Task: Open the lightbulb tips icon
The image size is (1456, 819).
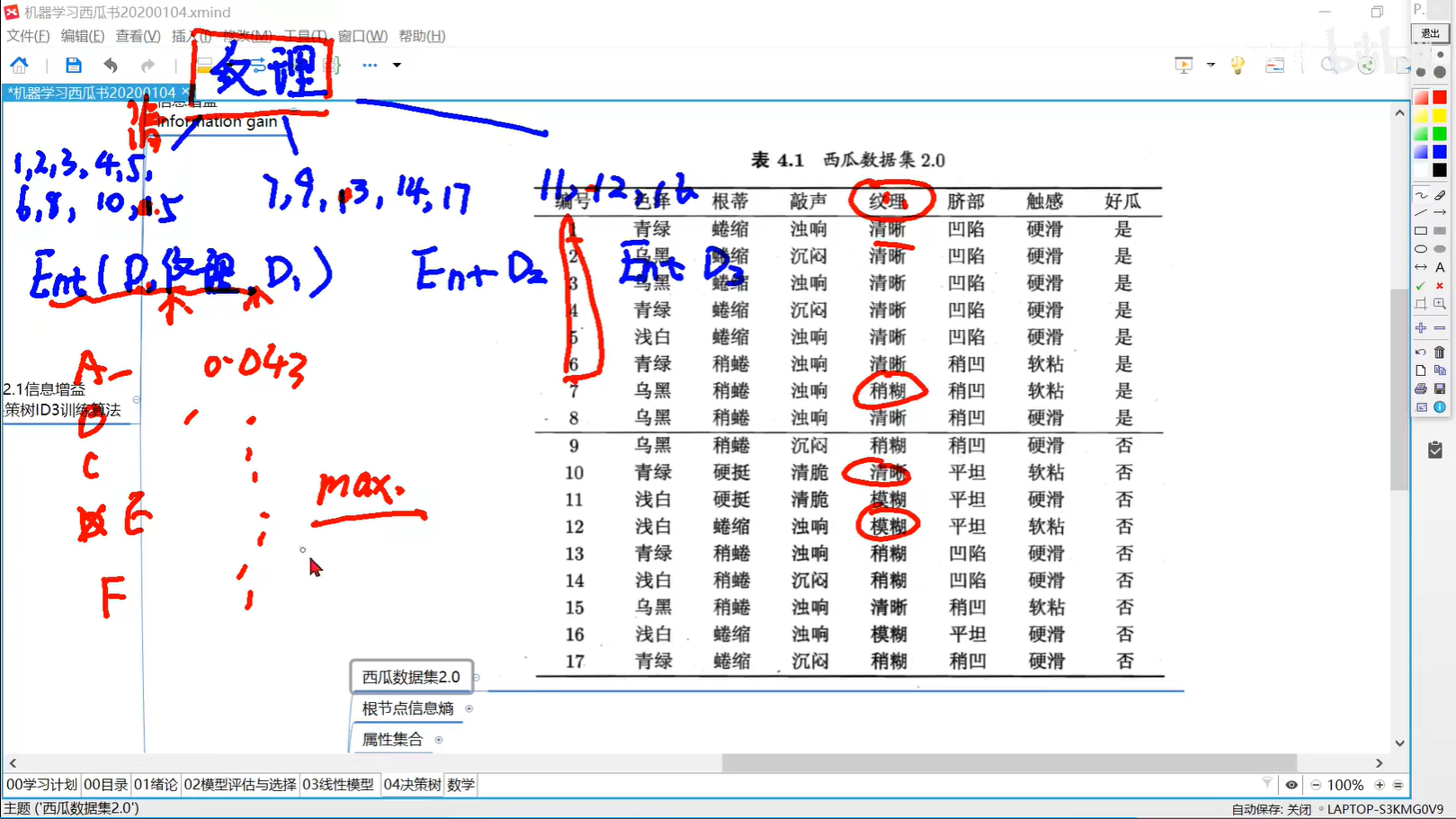Action: pos(1237,64)
